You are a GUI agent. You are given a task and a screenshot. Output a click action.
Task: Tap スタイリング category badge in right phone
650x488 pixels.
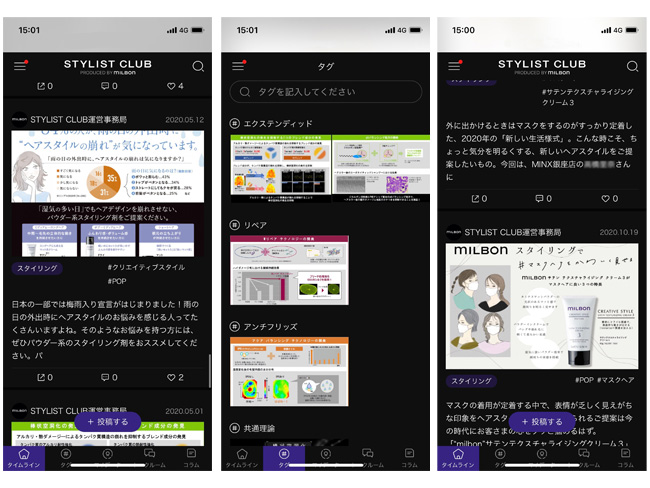click(x=471, y=381)
